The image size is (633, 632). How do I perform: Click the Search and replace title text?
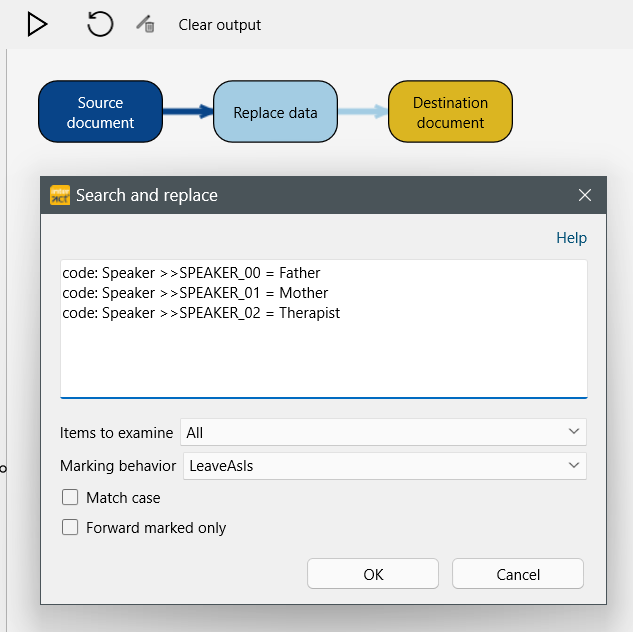click(x=147, y=195)
